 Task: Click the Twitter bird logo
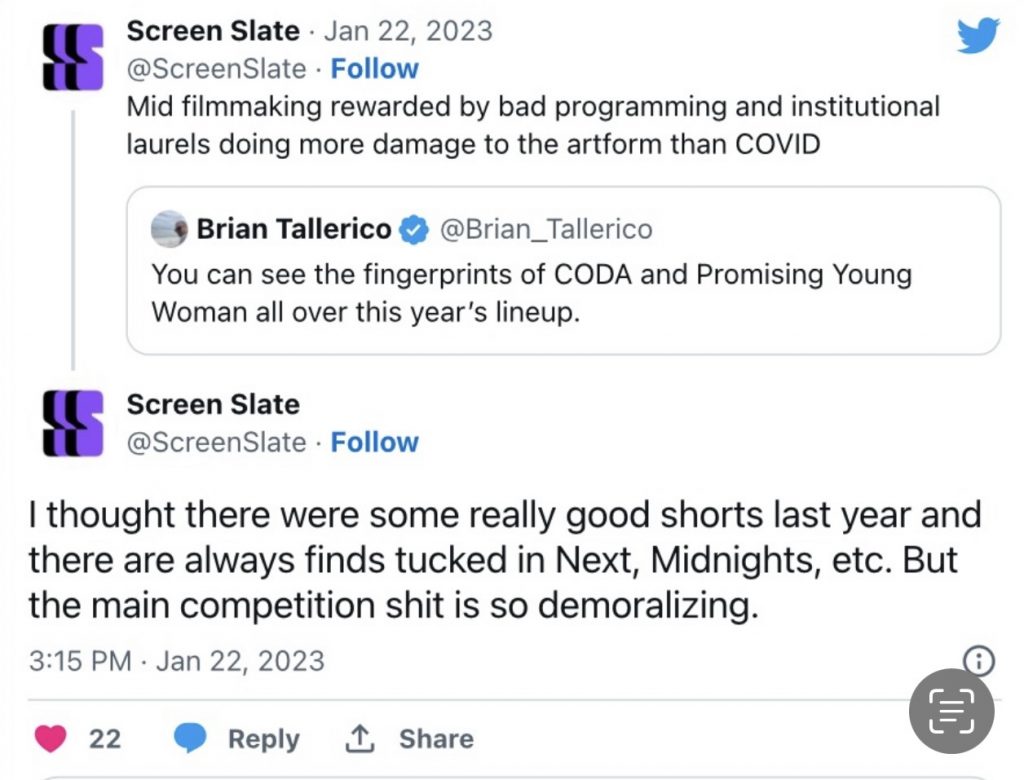[977, 36]
